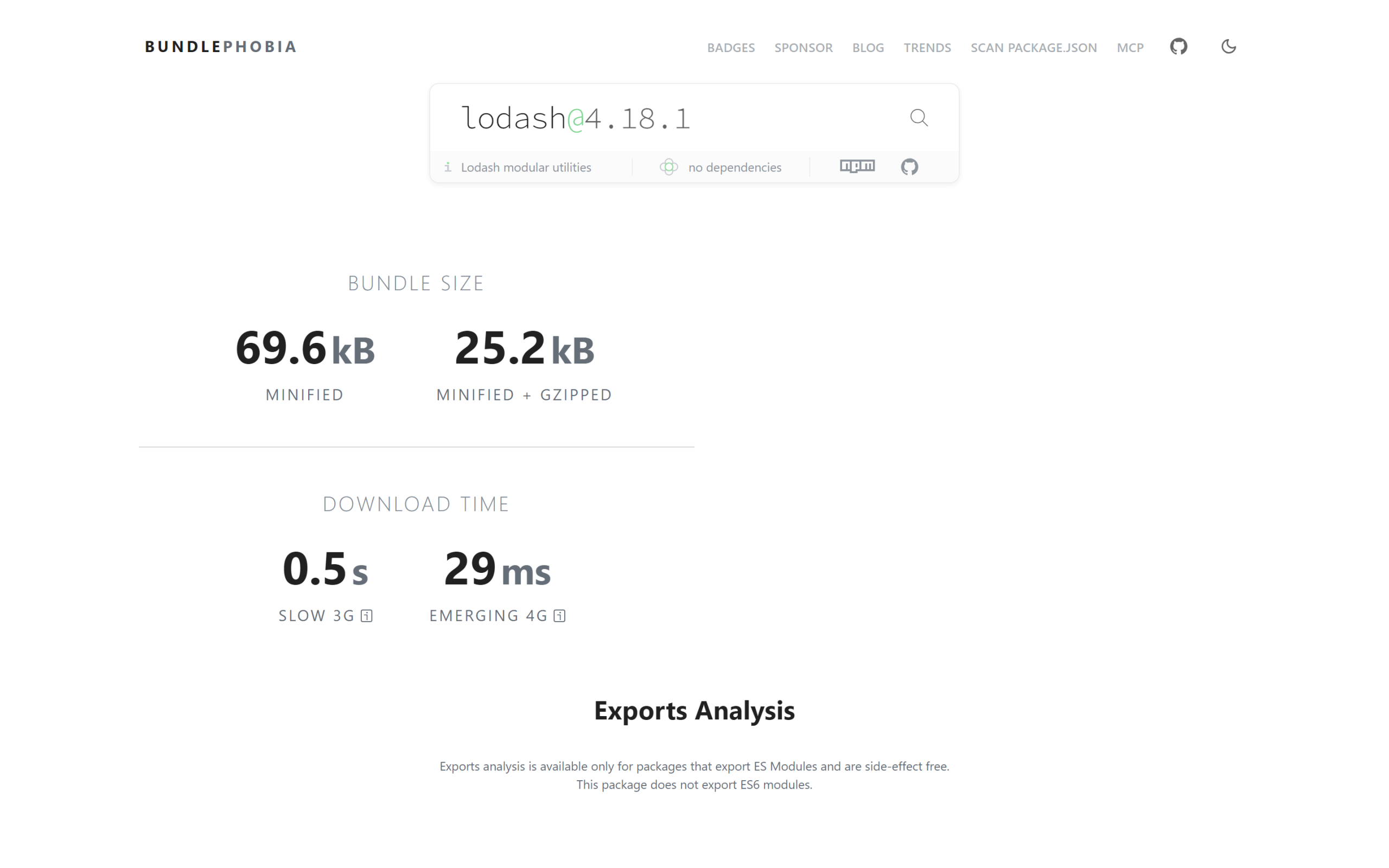Click the DOWNLOAD TIME heading
This screenshot has height=868, width=1389.
[x=416, y=504]
